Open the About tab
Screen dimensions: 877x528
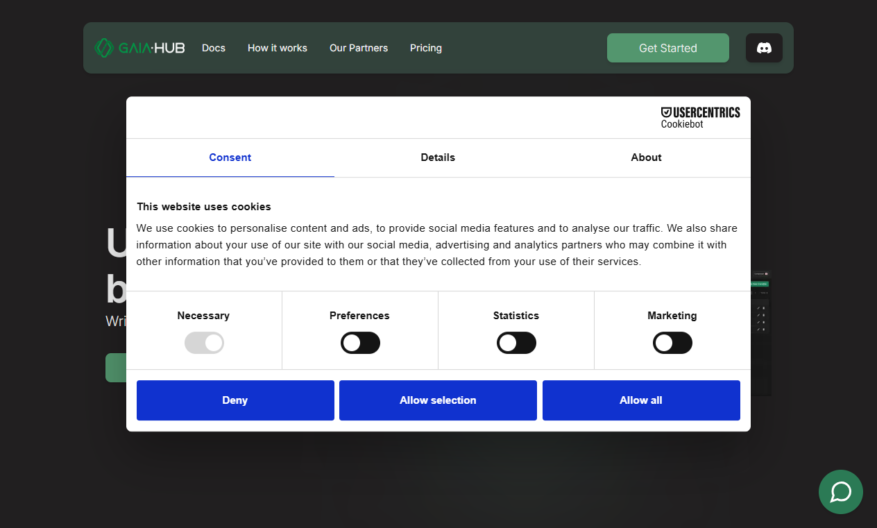[x=646, y=158]
